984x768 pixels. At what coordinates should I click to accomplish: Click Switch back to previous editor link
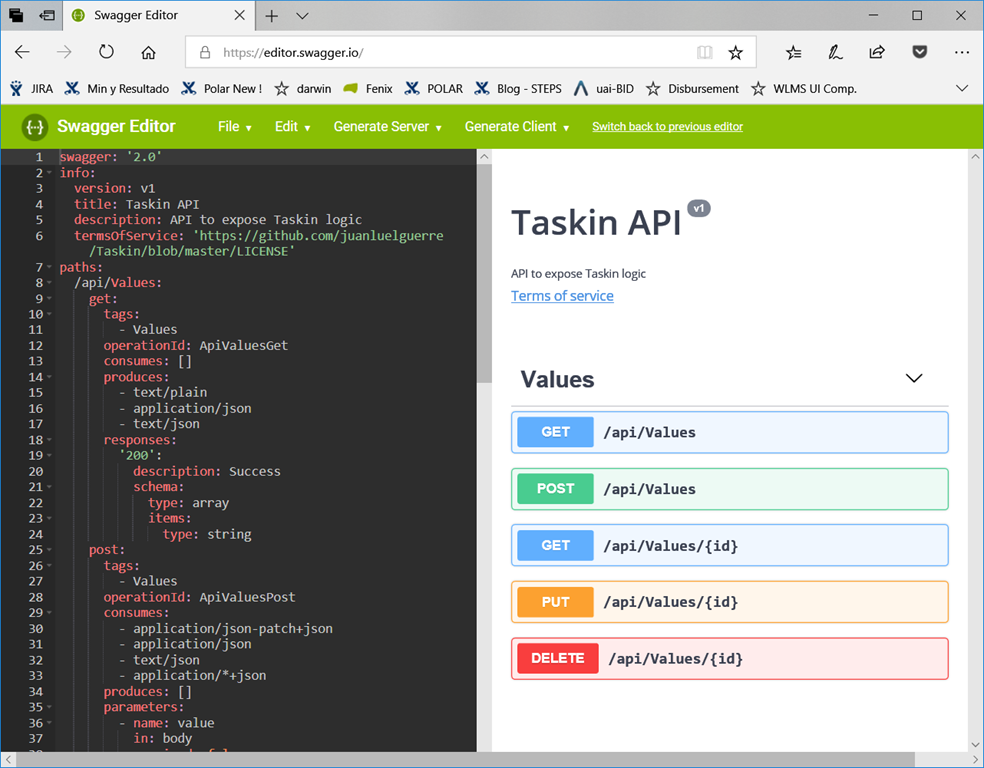click(x=667, y=127)
